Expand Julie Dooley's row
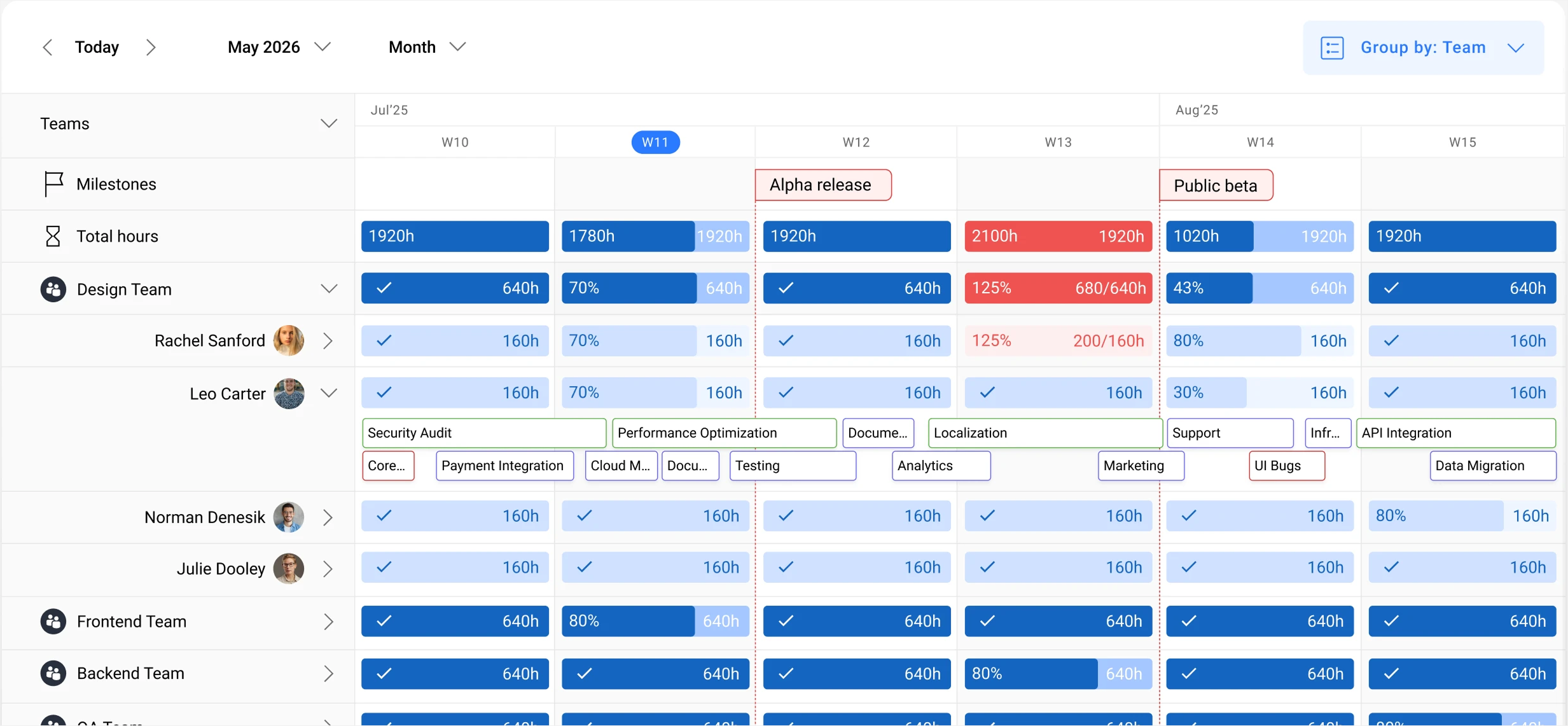 pyautogui.click(x=328, y=569)
